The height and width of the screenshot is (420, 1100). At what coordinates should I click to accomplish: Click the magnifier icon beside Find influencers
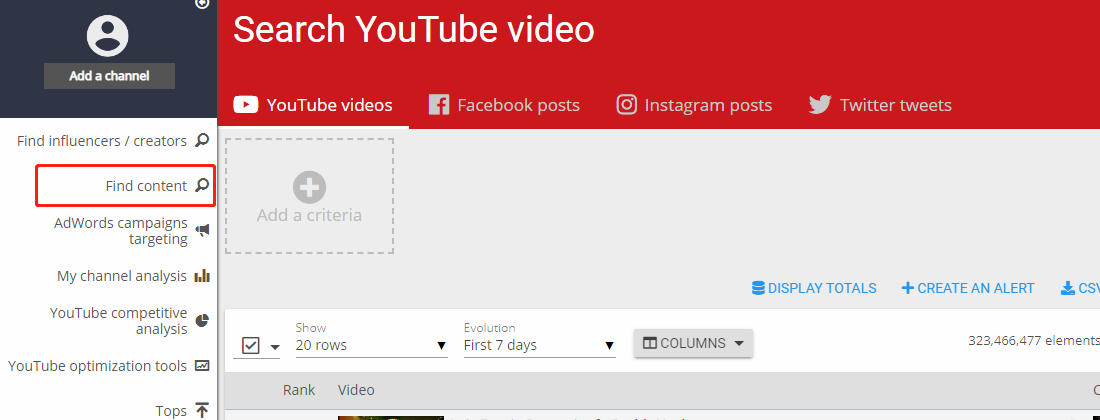click(x=202, y=141)
